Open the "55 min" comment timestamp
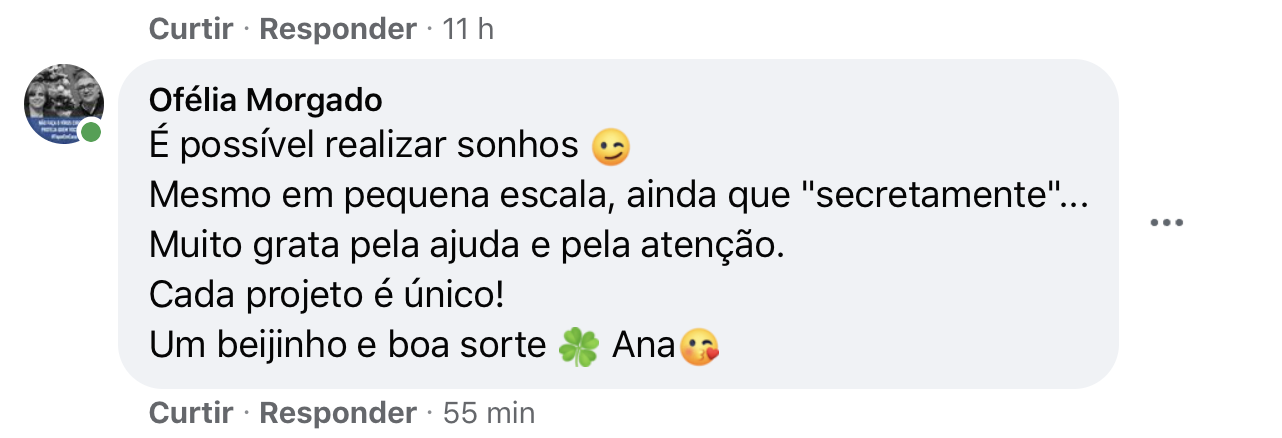 [x=489, y=412]
